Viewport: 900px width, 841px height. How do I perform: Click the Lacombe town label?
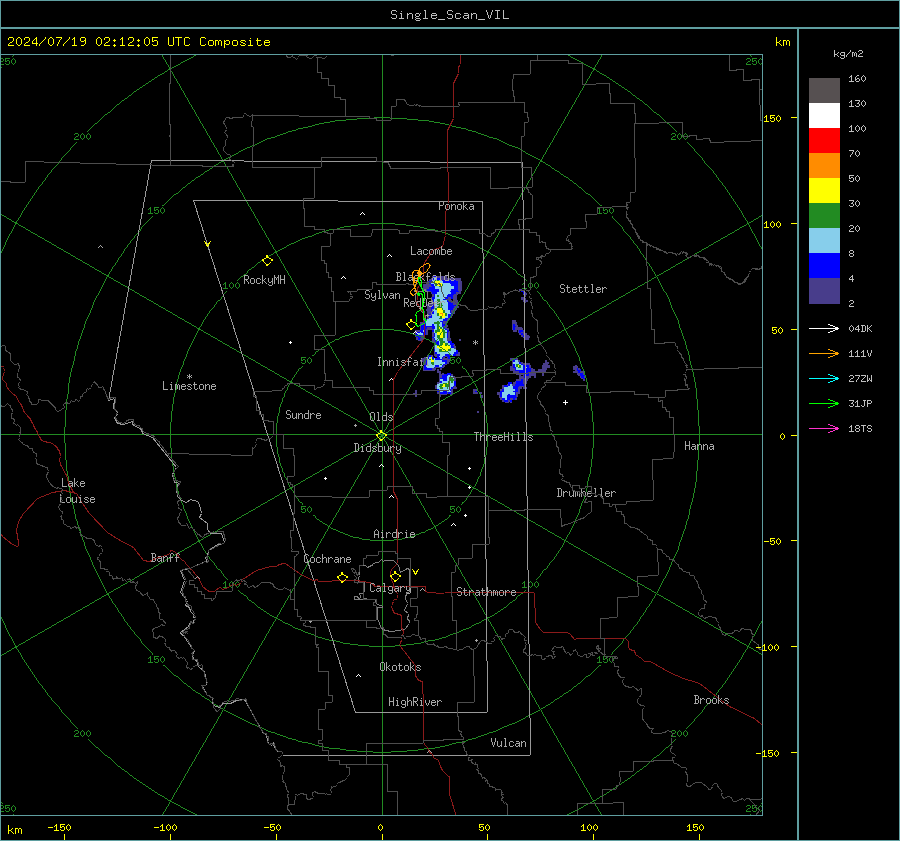[431, 251]
